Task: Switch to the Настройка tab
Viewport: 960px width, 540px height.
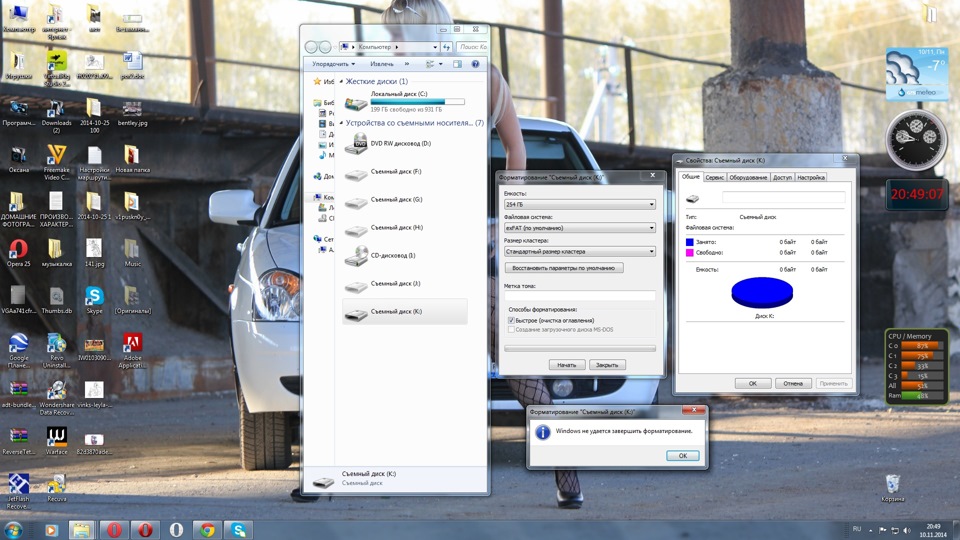Action: coord(811,178)
